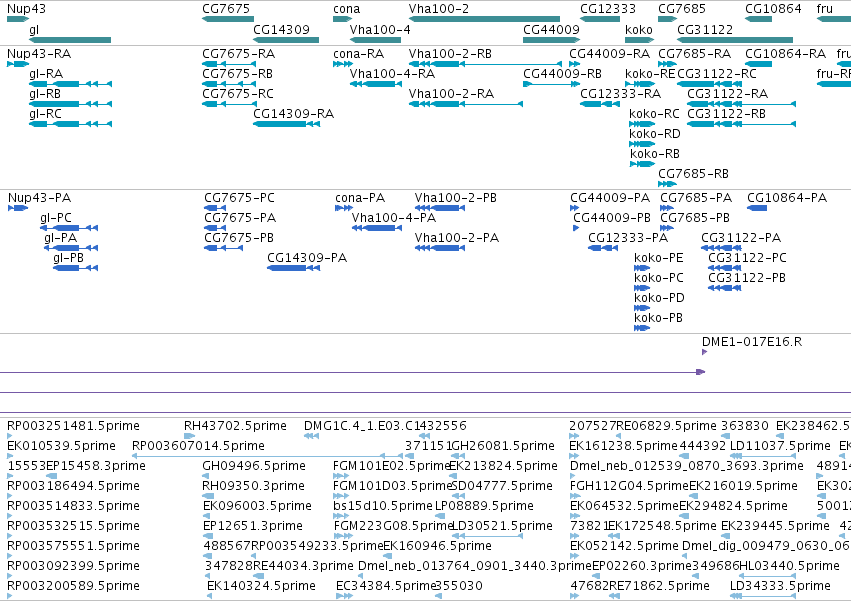
Task: Click transcript label CG7685-RB
Action: click(693, 174)
